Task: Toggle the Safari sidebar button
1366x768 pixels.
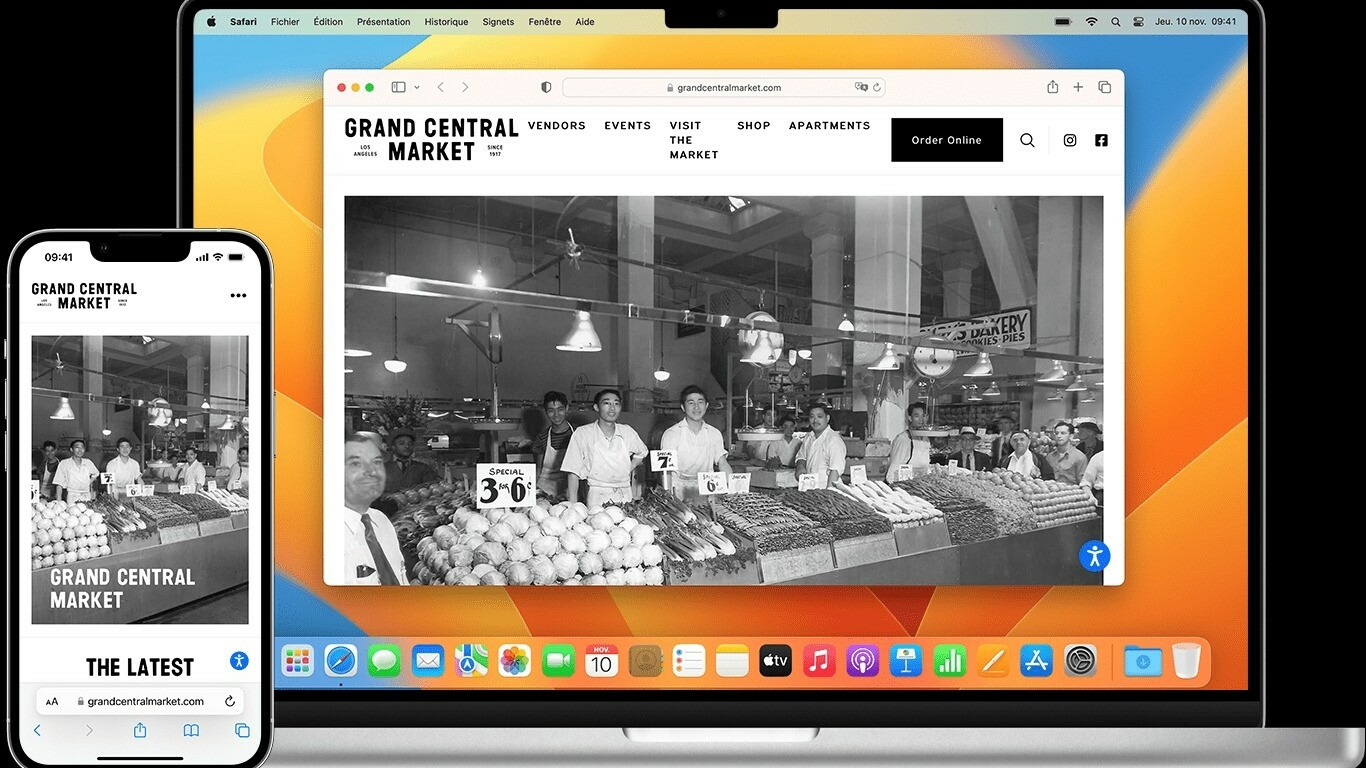Action: [x=398, y=87]
